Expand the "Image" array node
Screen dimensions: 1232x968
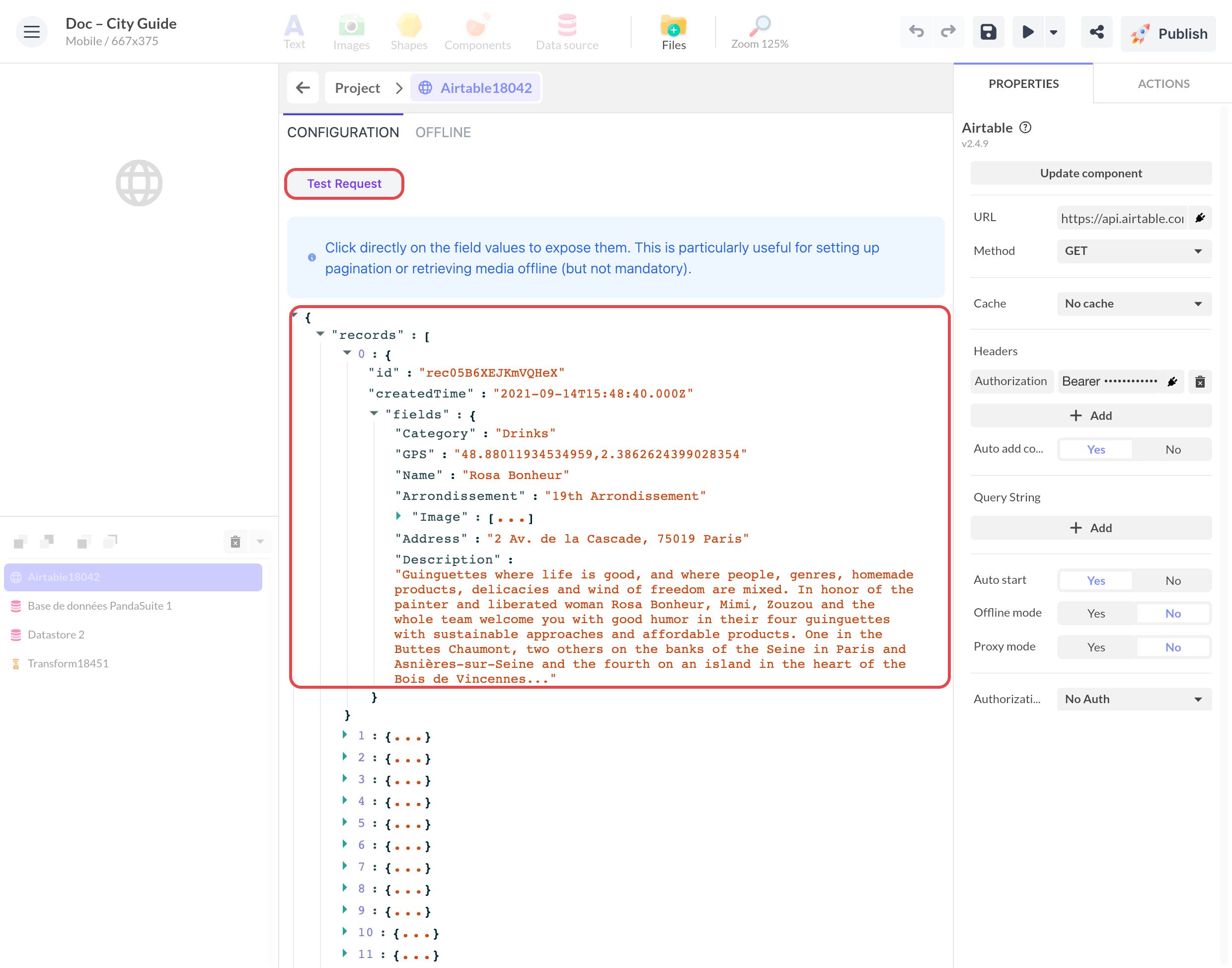pos(399,516)
